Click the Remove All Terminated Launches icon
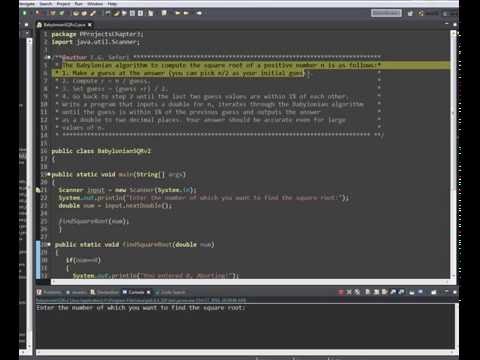The image size is (480, 360). click(x=357, y=292)
